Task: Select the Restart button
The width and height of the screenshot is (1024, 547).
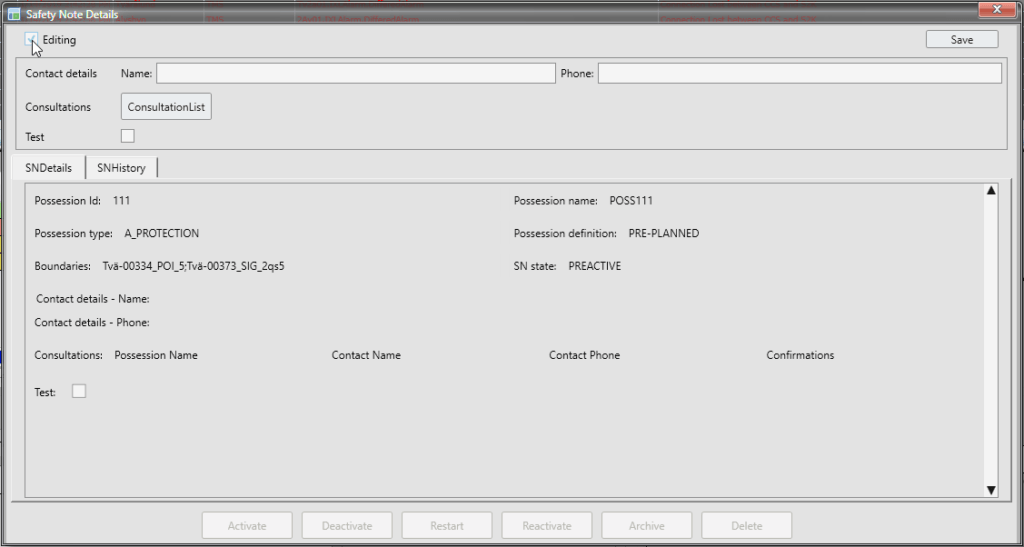Action: [x=447, y=526]
